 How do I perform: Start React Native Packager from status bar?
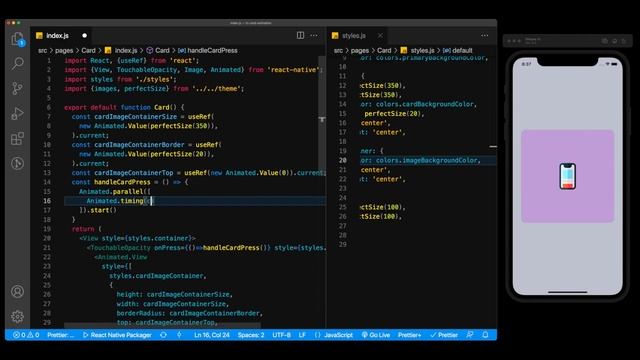pyautogui.click(x=117, y=335)
